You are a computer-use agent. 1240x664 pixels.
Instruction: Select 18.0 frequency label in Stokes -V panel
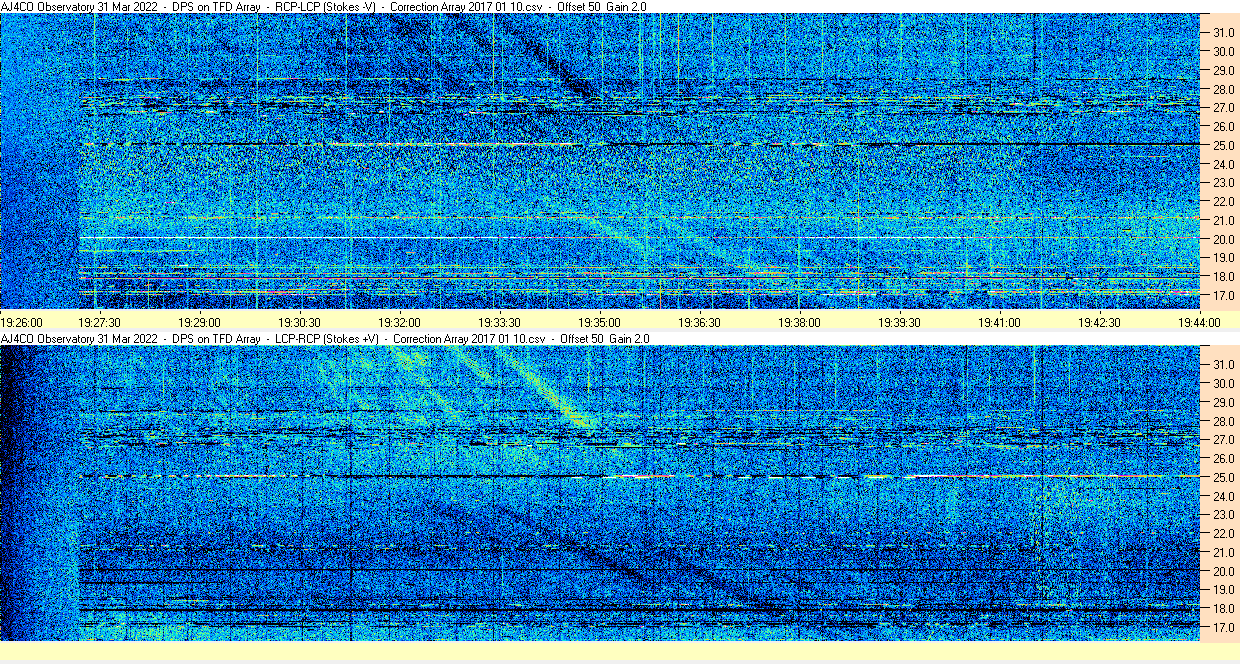[x=1223, y=277]
